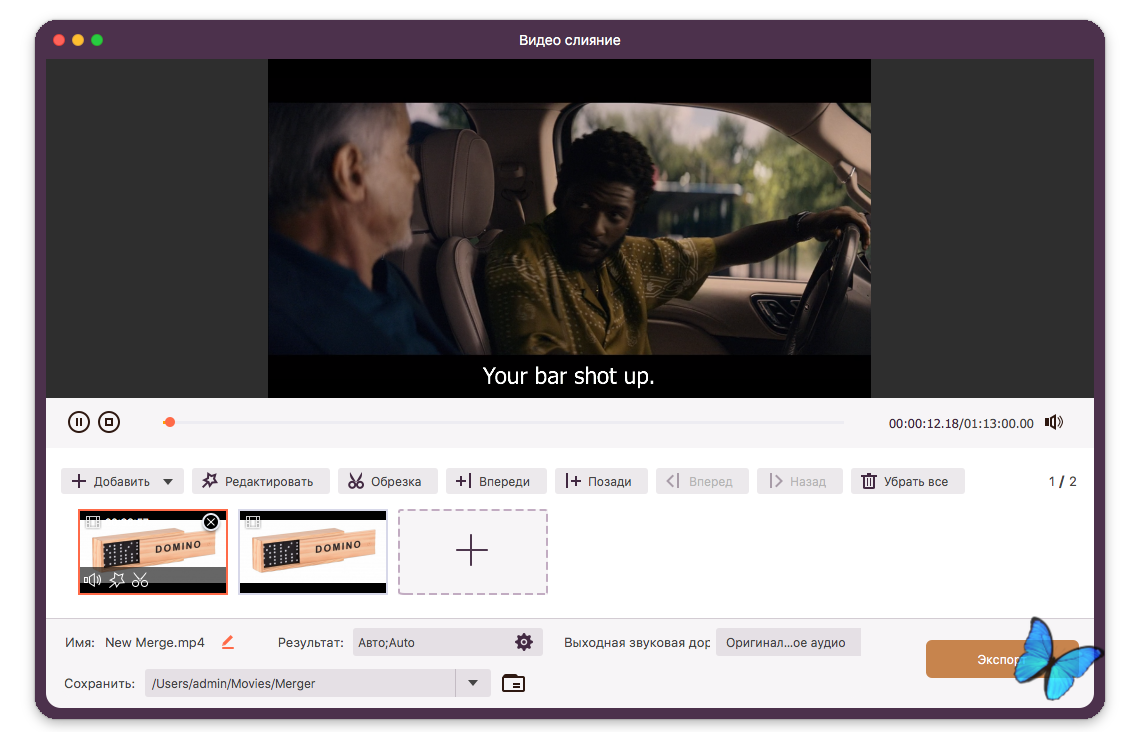Click the playback progress slider
The width and height of the screenshot is (1125, 732).
505,422
